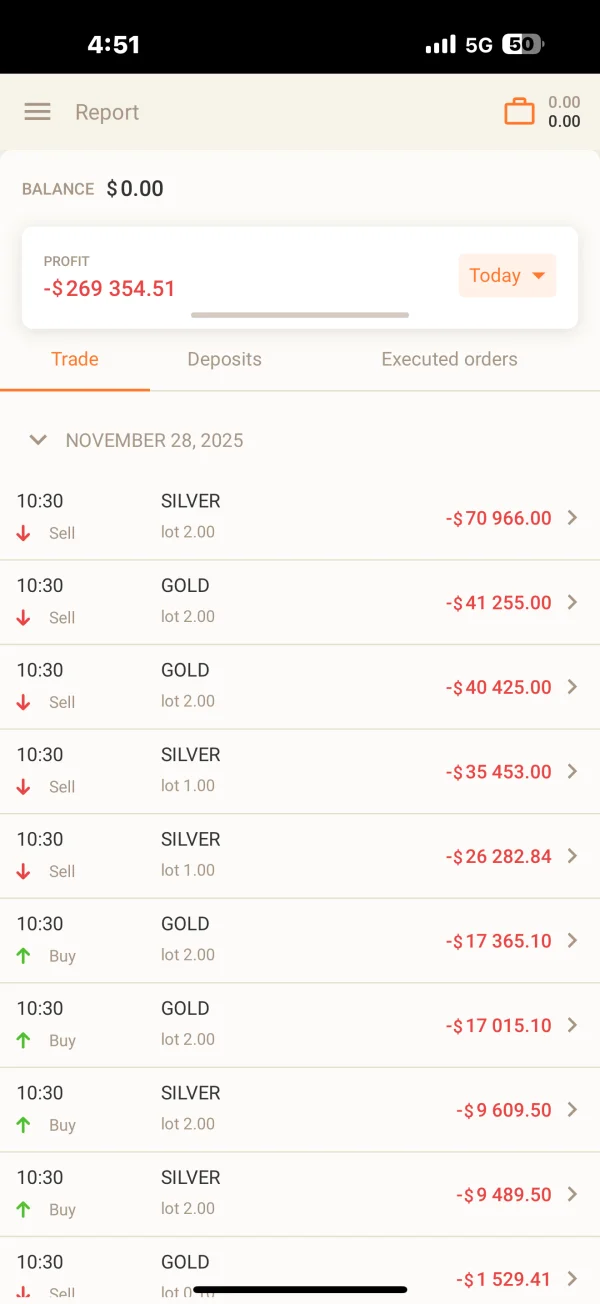Tap the orange briefcase portfolio icon
This screenshot has height=1304, width=600.
coord(519,111)
